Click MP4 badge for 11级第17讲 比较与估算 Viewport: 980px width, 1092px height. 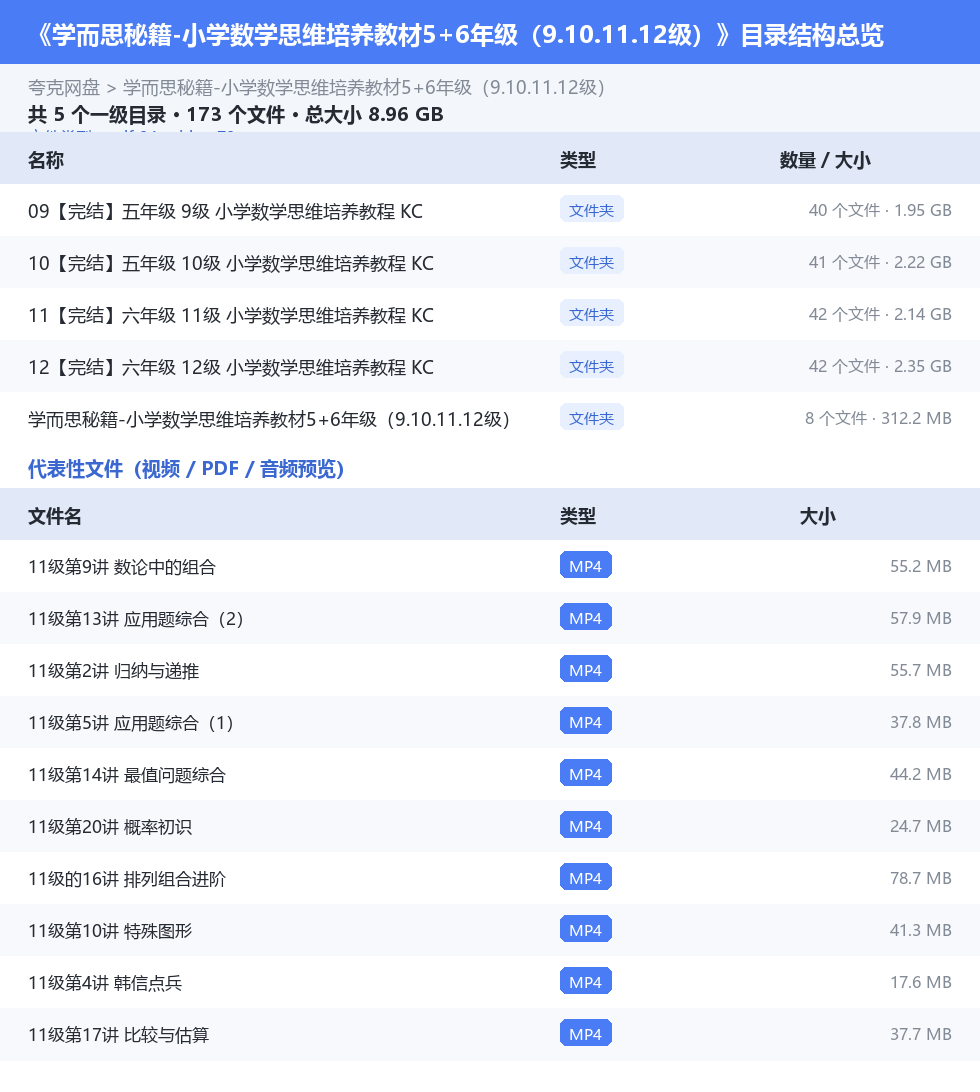[x=586, y=1034]
